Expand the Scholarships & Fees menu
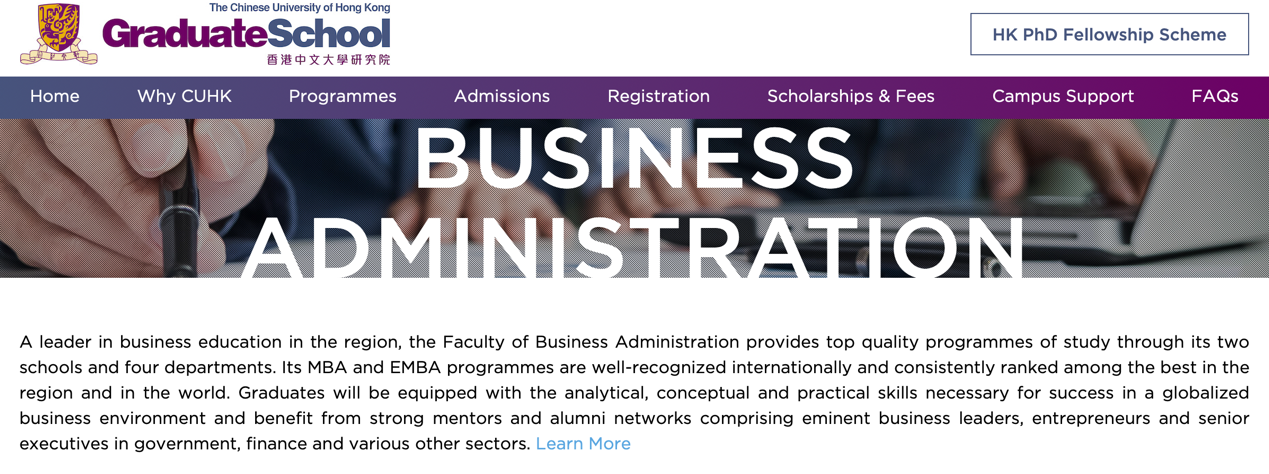 pos(851,96)
